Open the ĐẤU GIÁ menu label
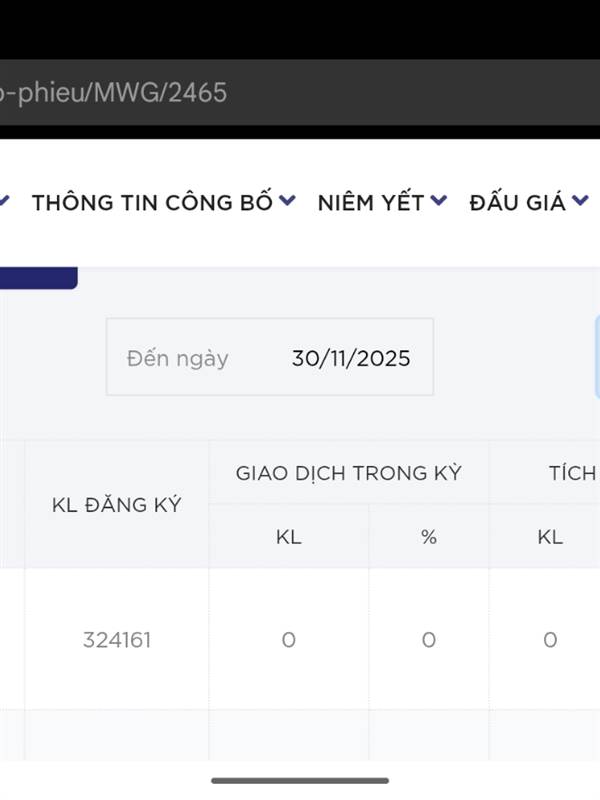 pos(517,203)
